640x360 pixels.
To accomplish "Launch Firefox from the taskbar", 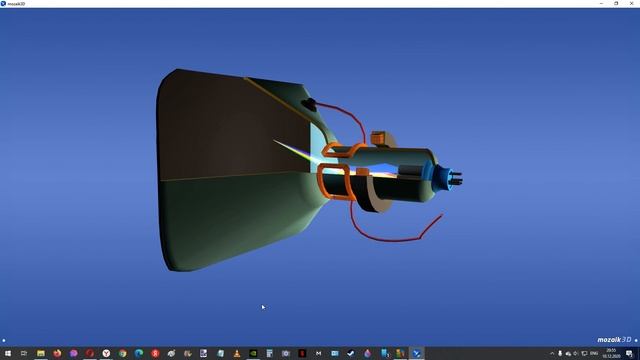I will (x=57, y=353).
